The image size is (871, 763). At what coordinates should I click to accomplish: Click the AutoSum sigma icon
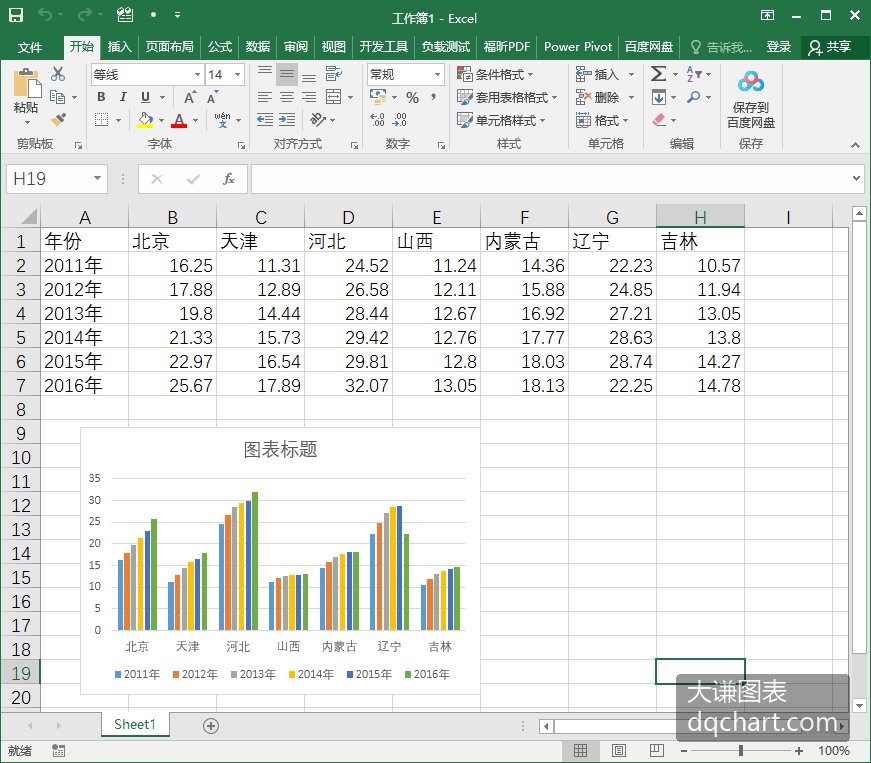(658, 74)
